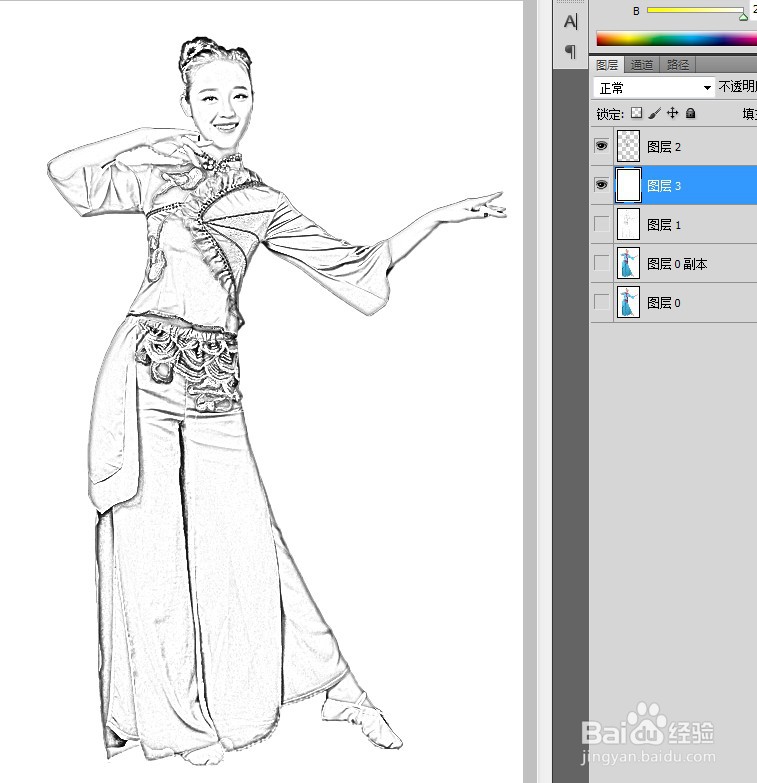
Task: Click the 图层 3 white thumbnail
Action: tap(628, 185)
